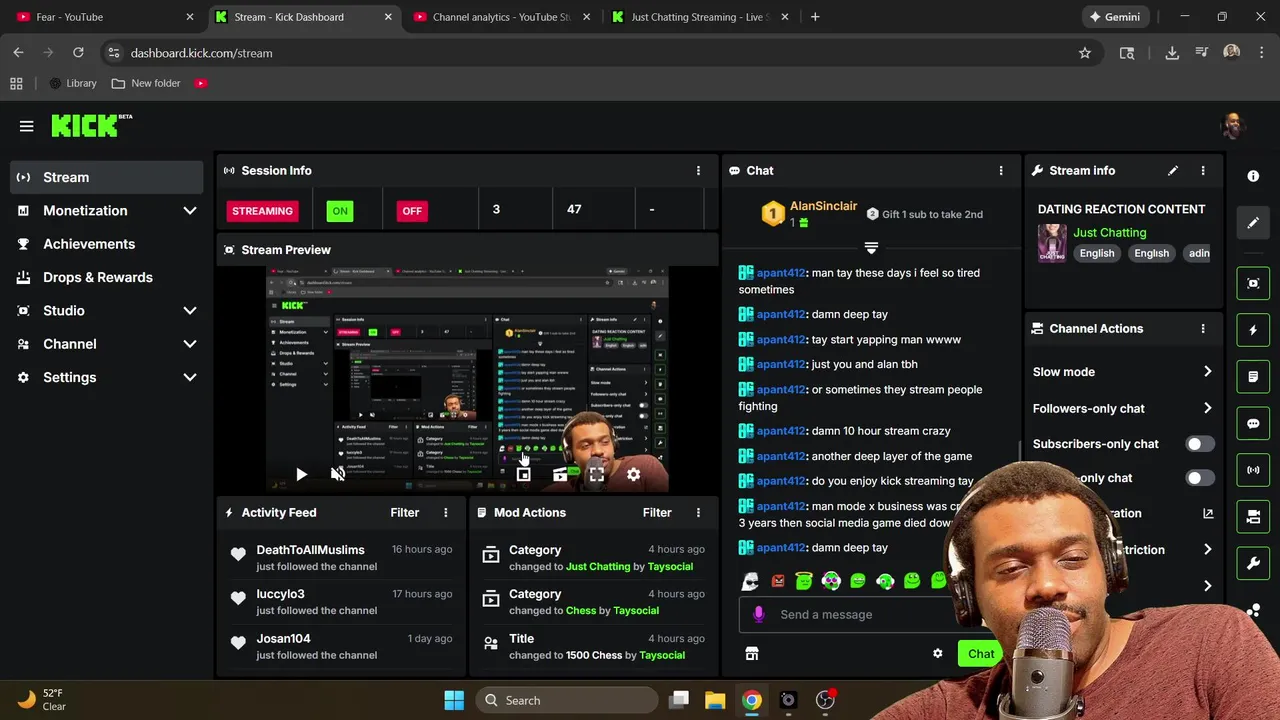Toggle Chat widget in right sidebar
Screen dimensions: 1280x720
(1253, 424)
